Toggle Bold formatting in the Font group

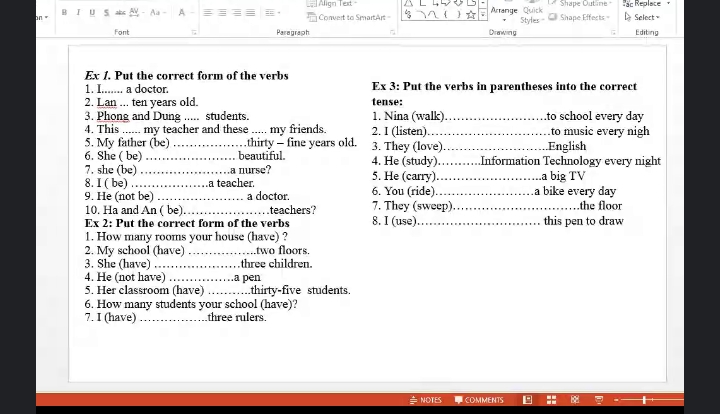coord(64,13)
